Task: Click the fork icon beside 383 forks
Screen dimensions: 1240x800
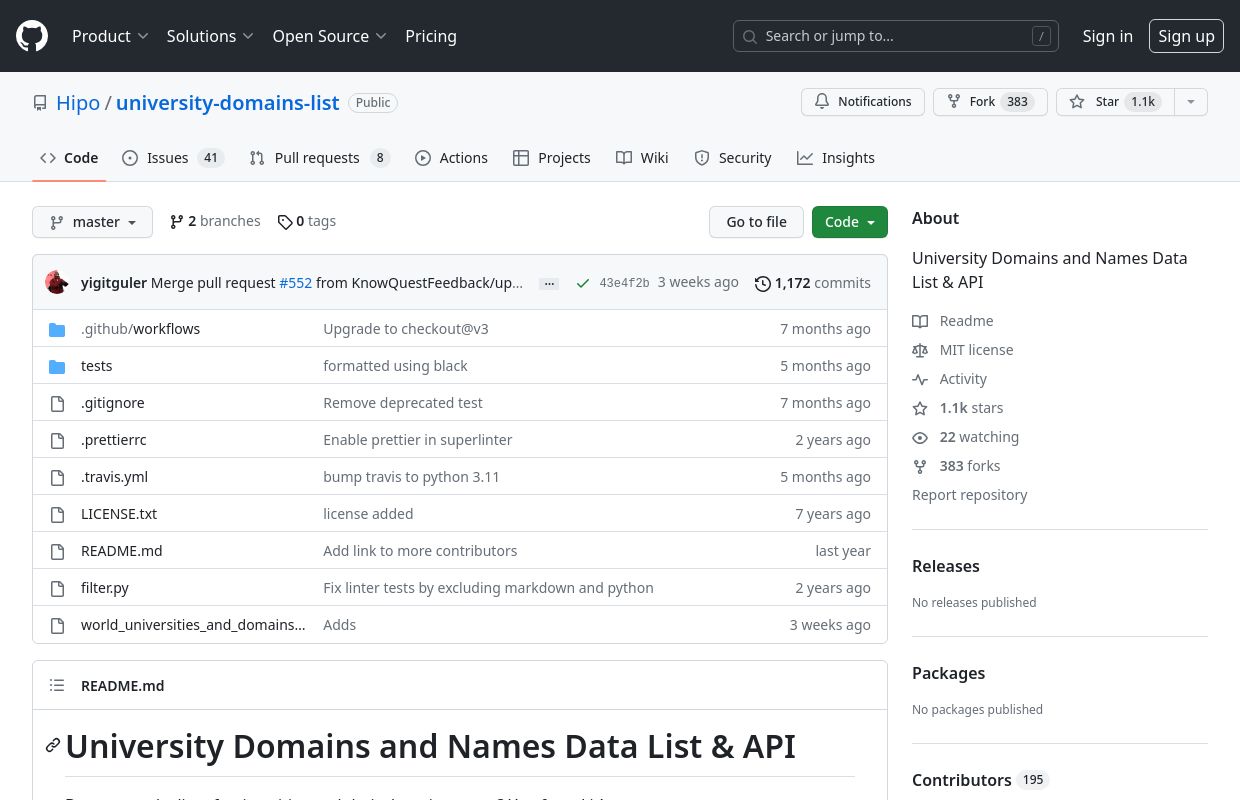Action: [920, 466]
